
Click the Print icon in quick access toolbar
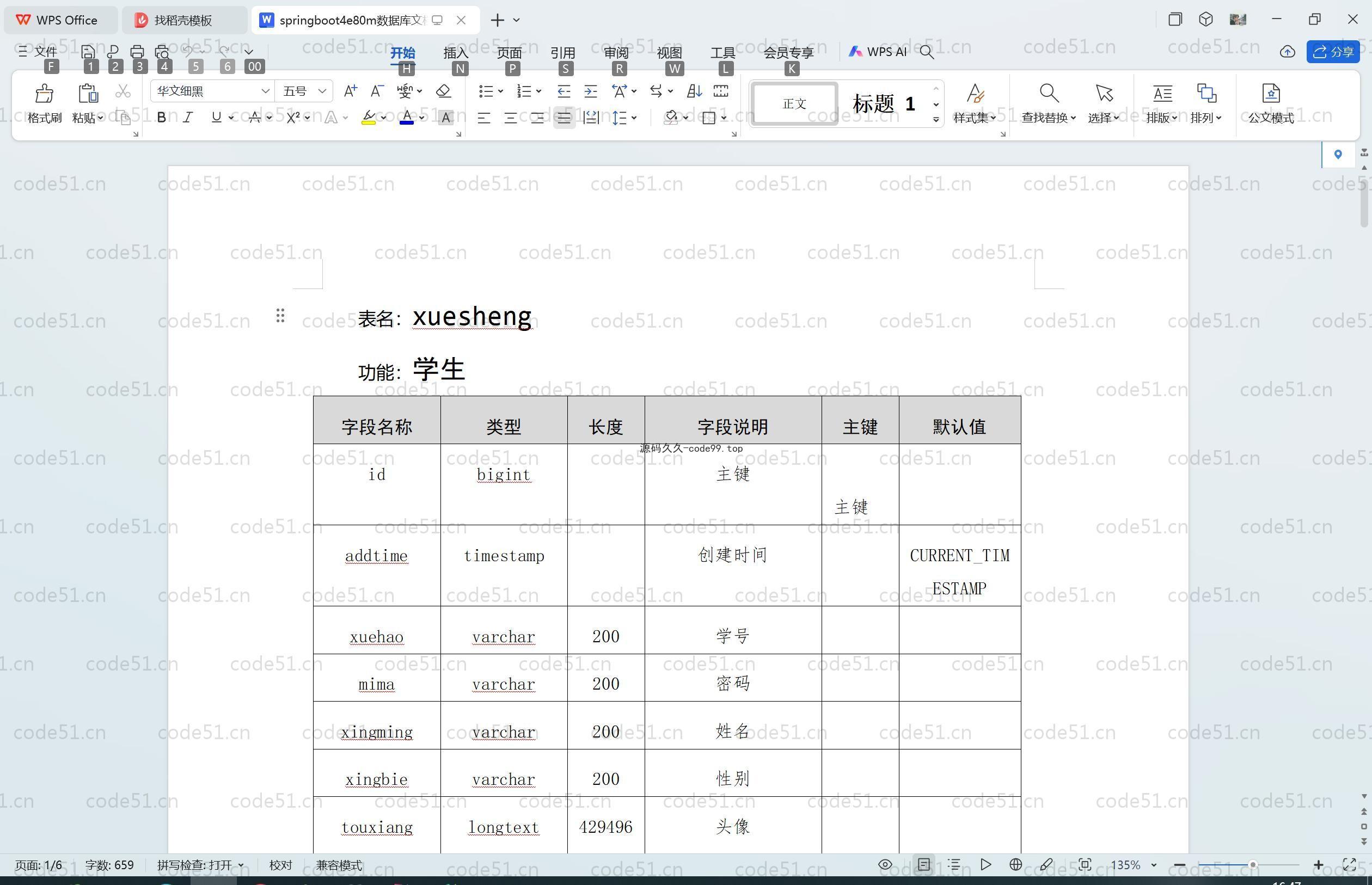[x=137, y=52]
